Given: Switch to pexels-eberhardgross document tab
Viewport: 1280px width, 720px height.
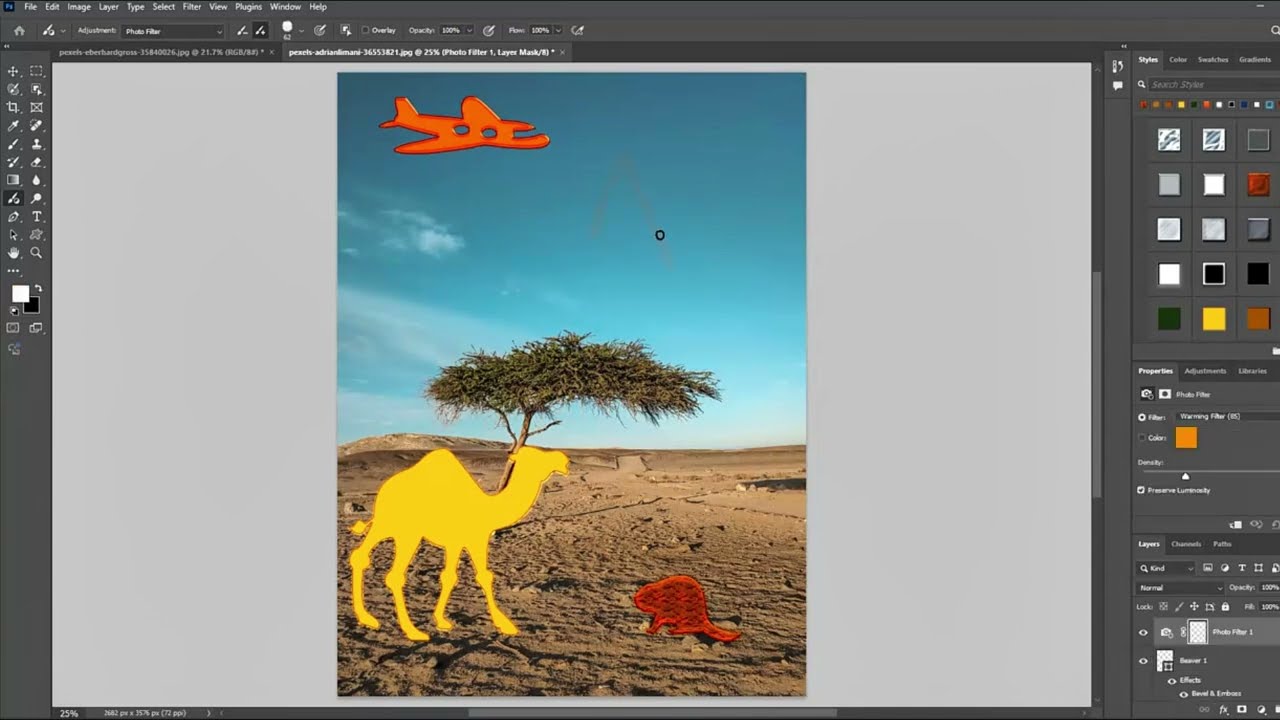Looking at the screenshot, I should [x=161, y=51].
